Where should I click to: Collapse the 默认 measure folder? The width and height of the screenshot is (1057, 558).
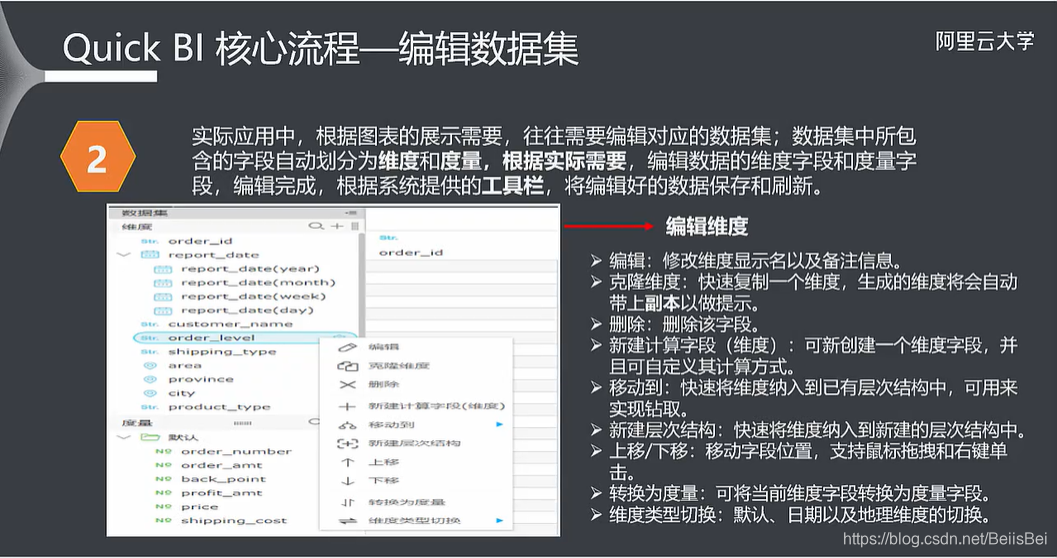pos(123,437)
